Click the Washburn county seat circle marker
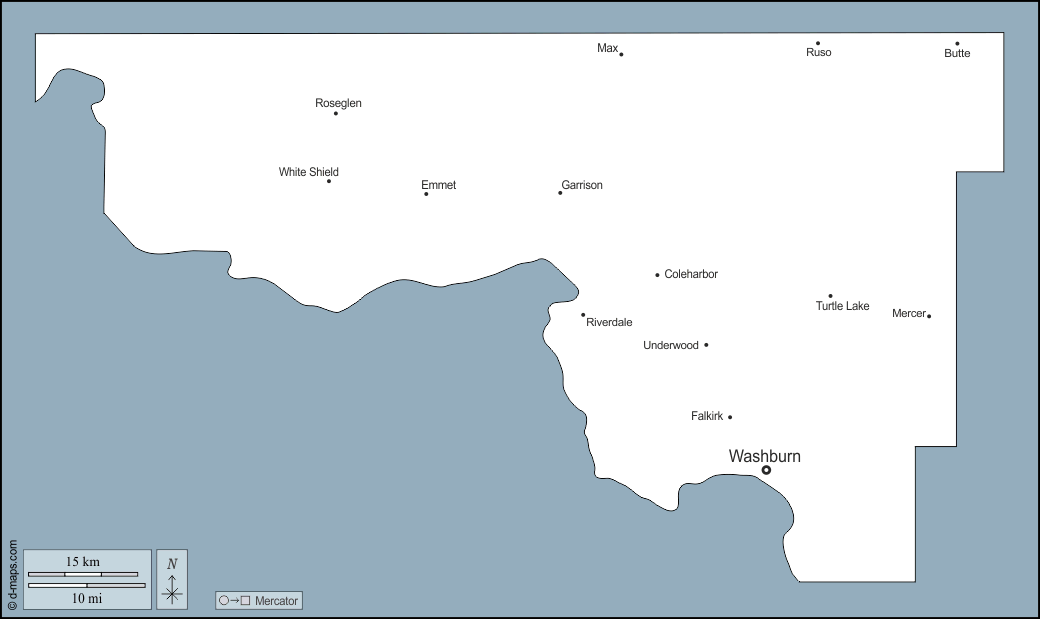Viewport: 1040px width, 619px height. pos(766,470)
